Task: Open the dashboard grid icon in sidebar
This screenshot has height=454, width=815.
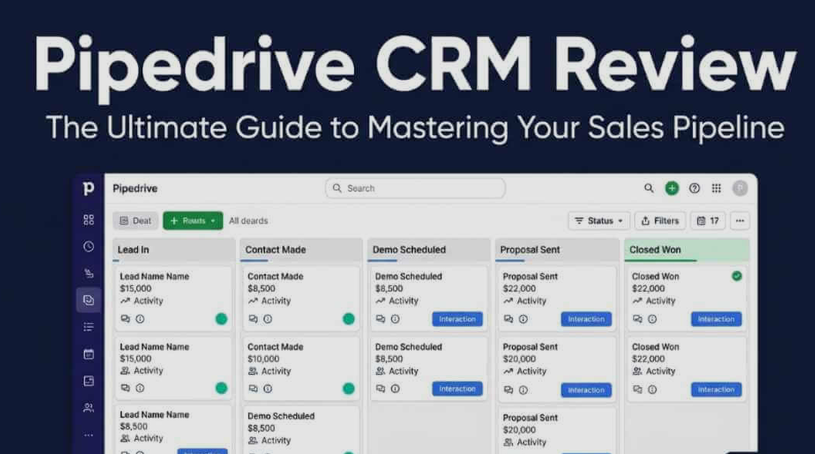Action: click(88, 220)
